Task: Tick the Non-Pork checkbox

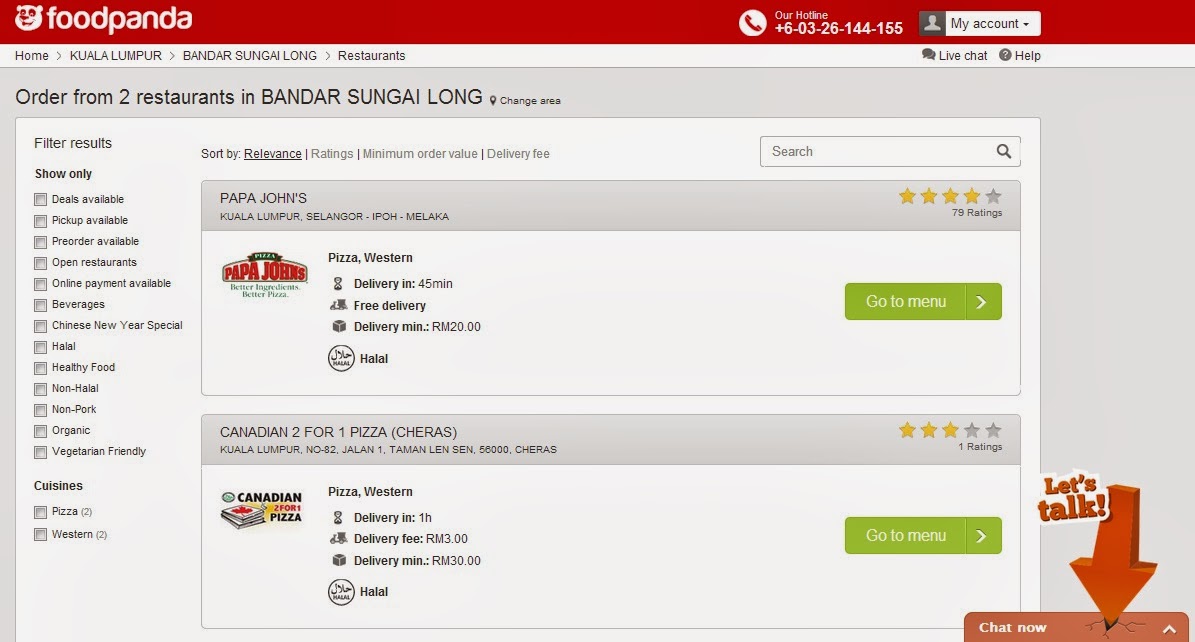Action: tap(40, 410)
